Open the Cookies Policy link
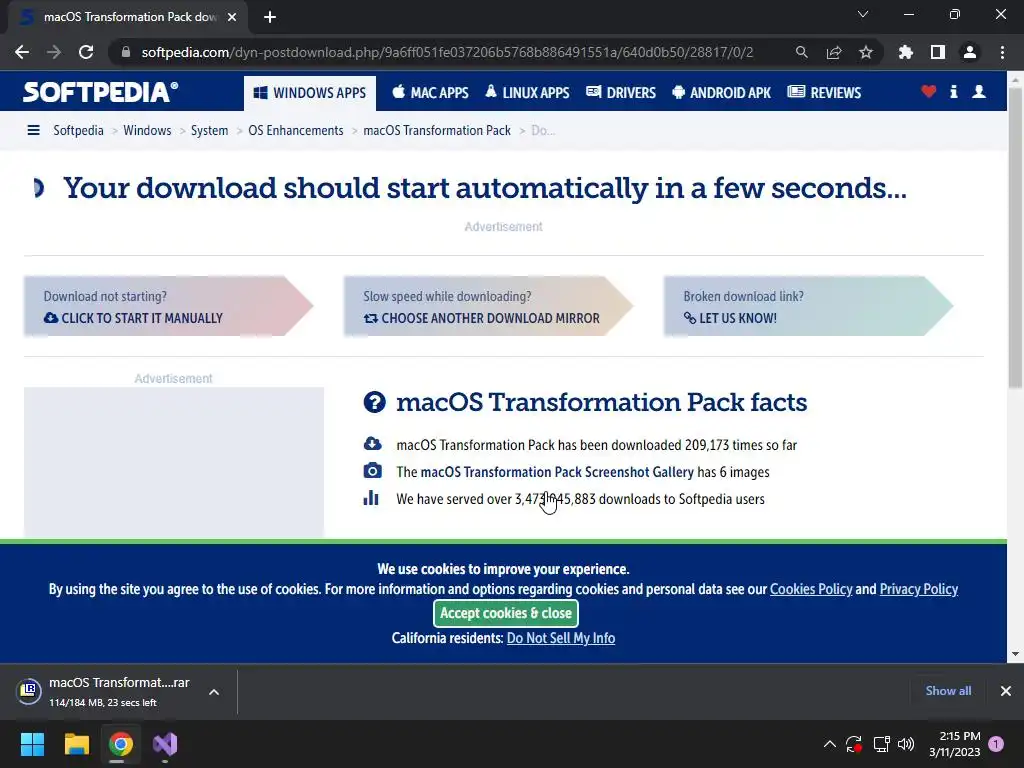 click(x=811, y=589)
